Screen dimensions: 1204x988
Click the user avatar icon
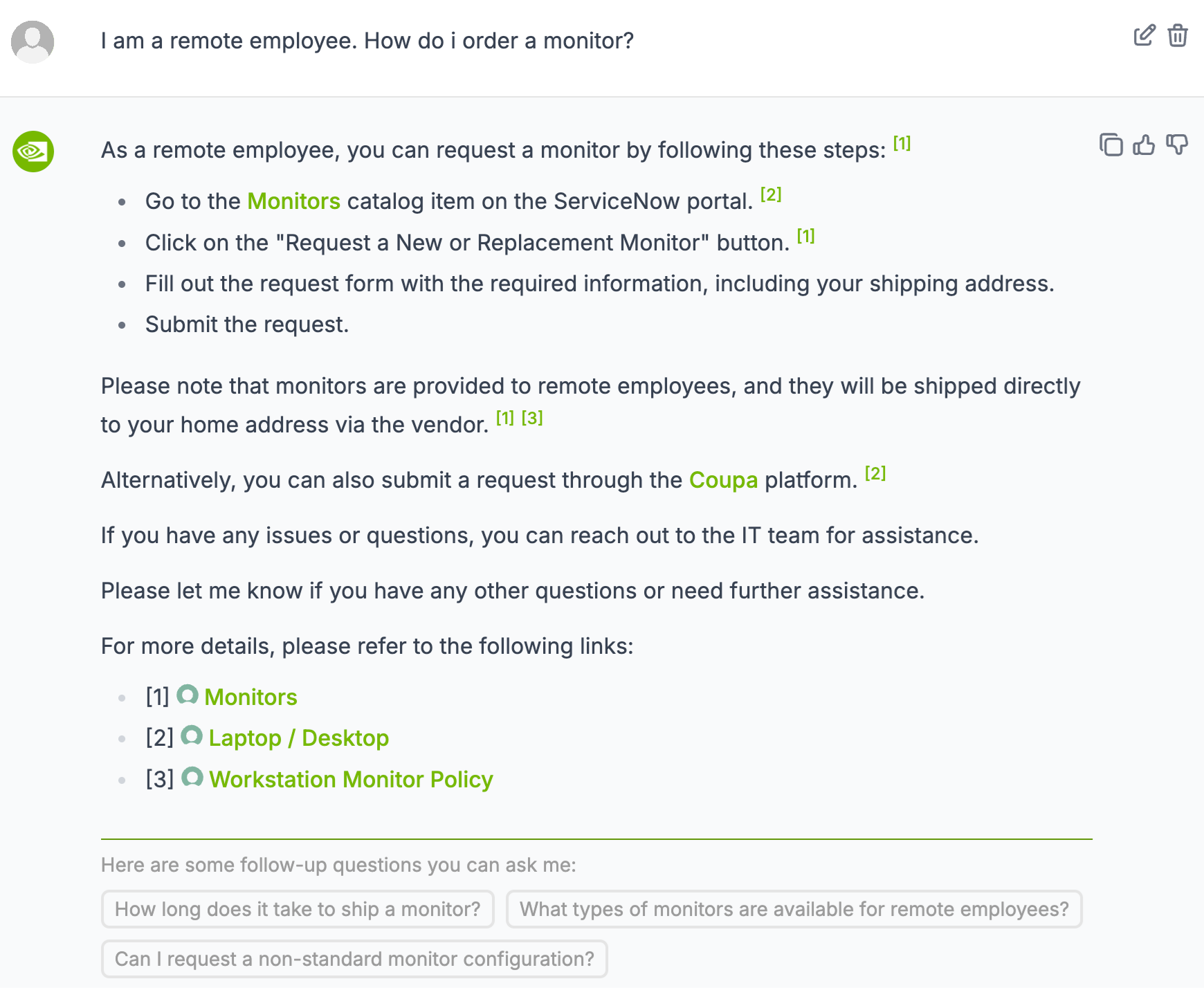(33, 42)
